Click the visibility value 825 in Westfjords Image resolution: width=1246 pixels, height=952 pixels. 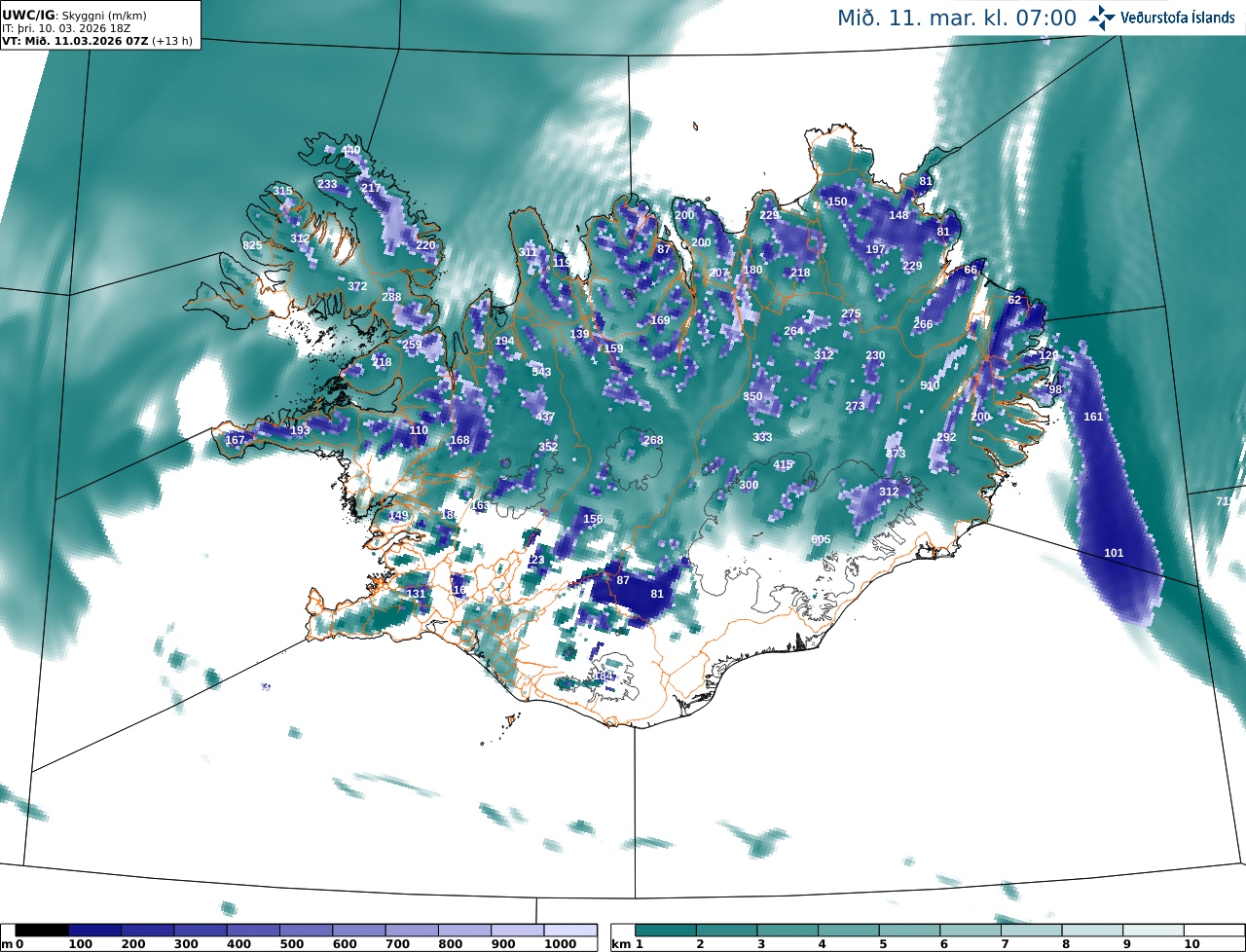coord(252,245)
